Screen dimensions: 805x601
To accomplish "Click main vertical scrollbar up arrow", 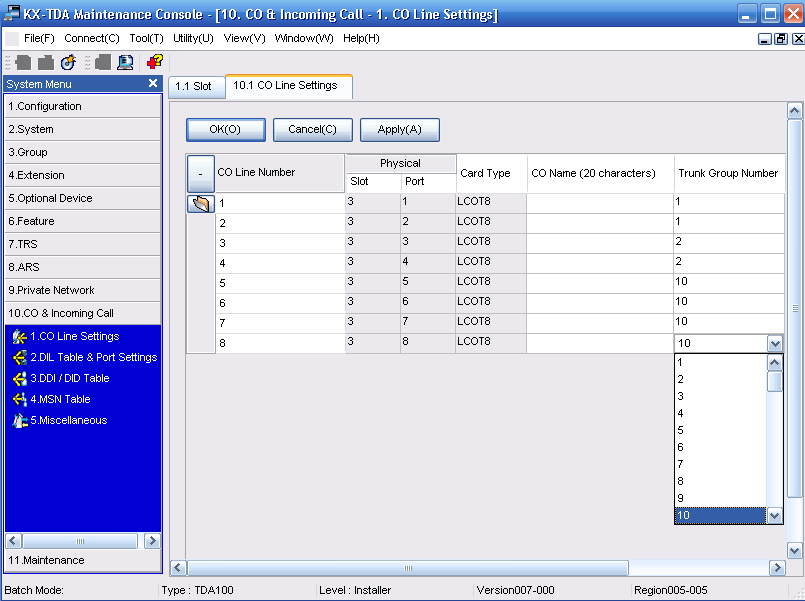I will [794, 111].
